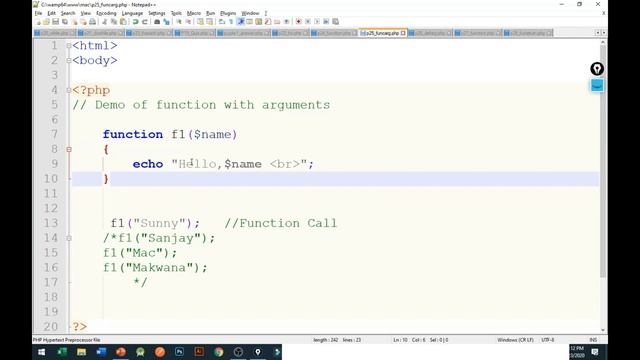Close the p25_funcarg.php tab
Viewport: 640px width, 360px height.
point(403,33)
